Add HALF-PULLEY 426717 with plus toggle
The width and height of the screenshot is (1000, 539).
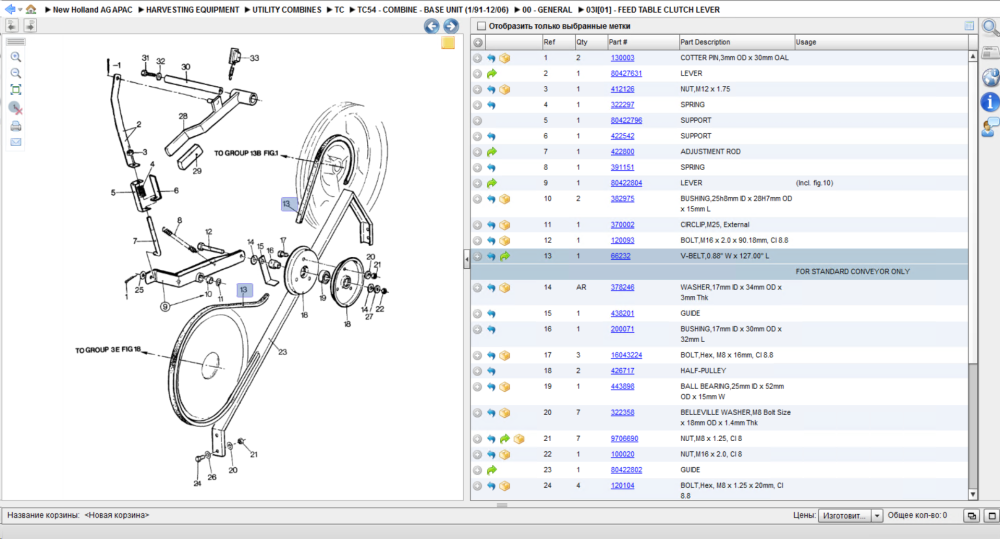pos(477,371)
